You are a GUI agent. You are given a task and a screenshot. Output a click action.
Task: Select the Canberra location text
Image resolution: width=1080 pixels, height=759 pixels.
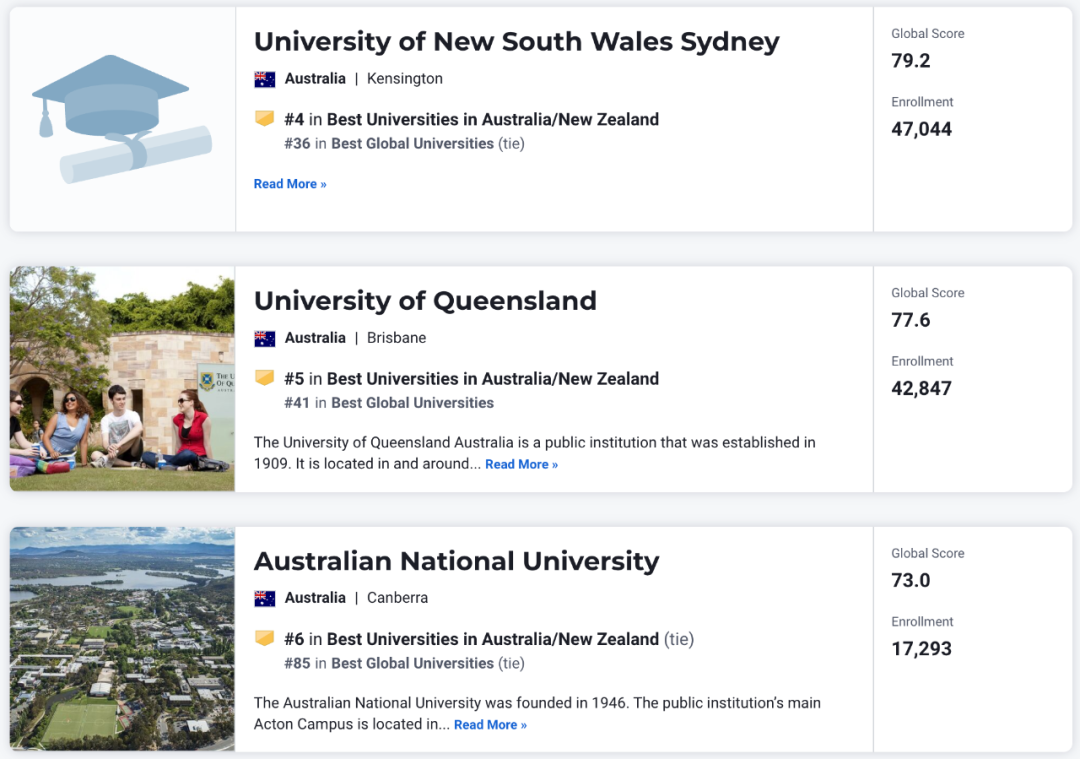click(x=397, y=598)
